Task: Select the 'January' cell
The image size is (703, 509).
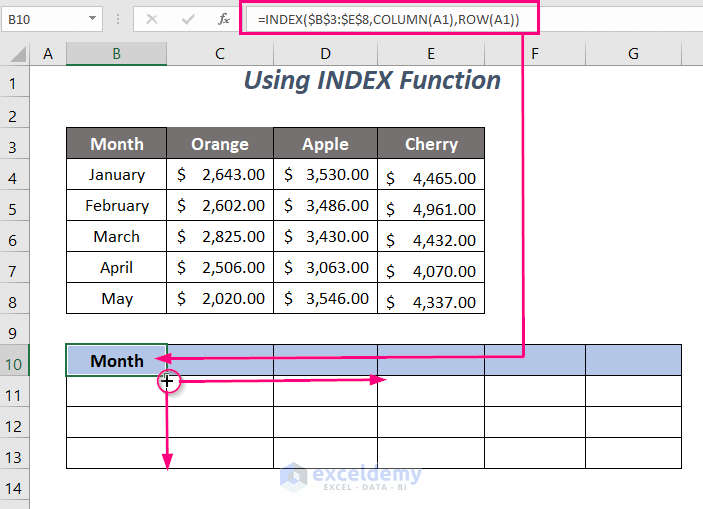Action: 117,174
